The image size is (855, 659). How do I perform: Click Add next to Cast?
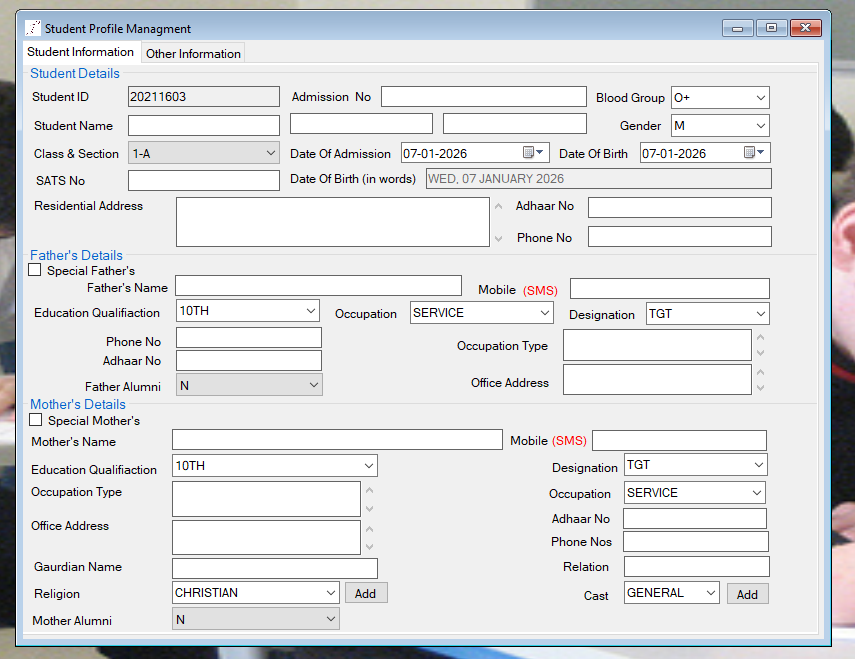747,592
